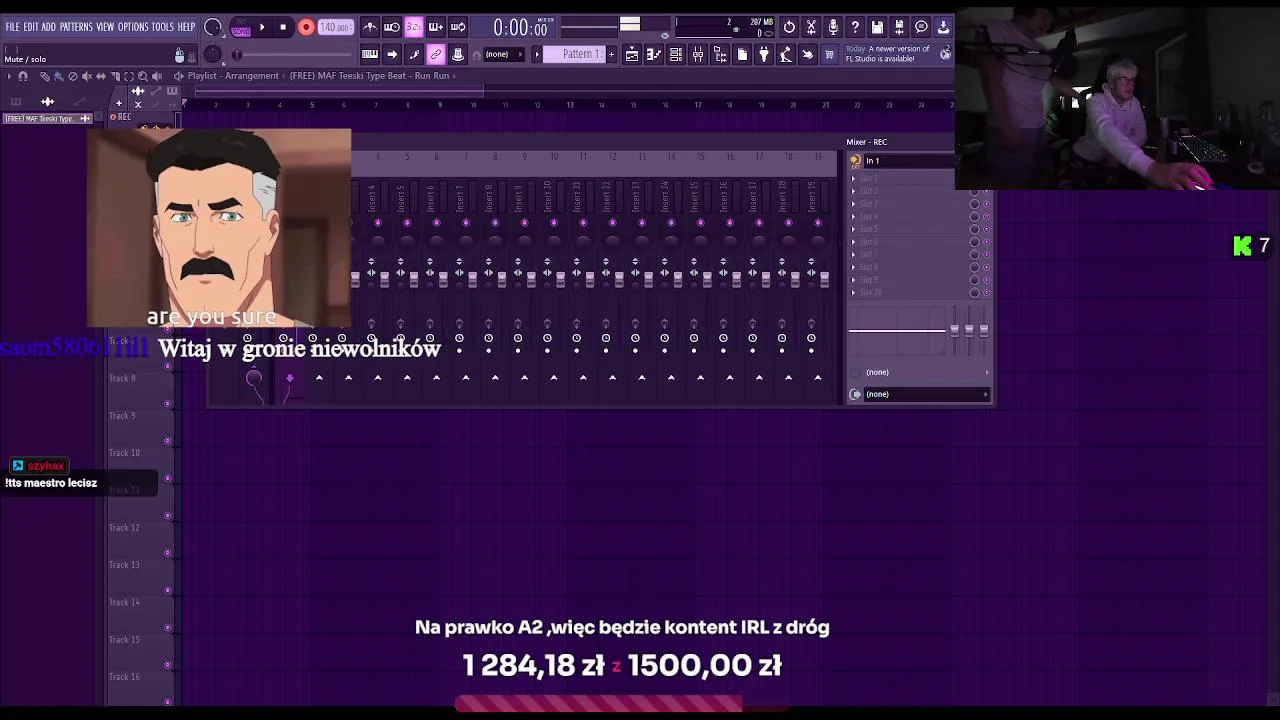Screen dimensions: 1280x720
Task: Select the (FREE) MAF Teeski Type clip
Action: [x=47, y=118]
